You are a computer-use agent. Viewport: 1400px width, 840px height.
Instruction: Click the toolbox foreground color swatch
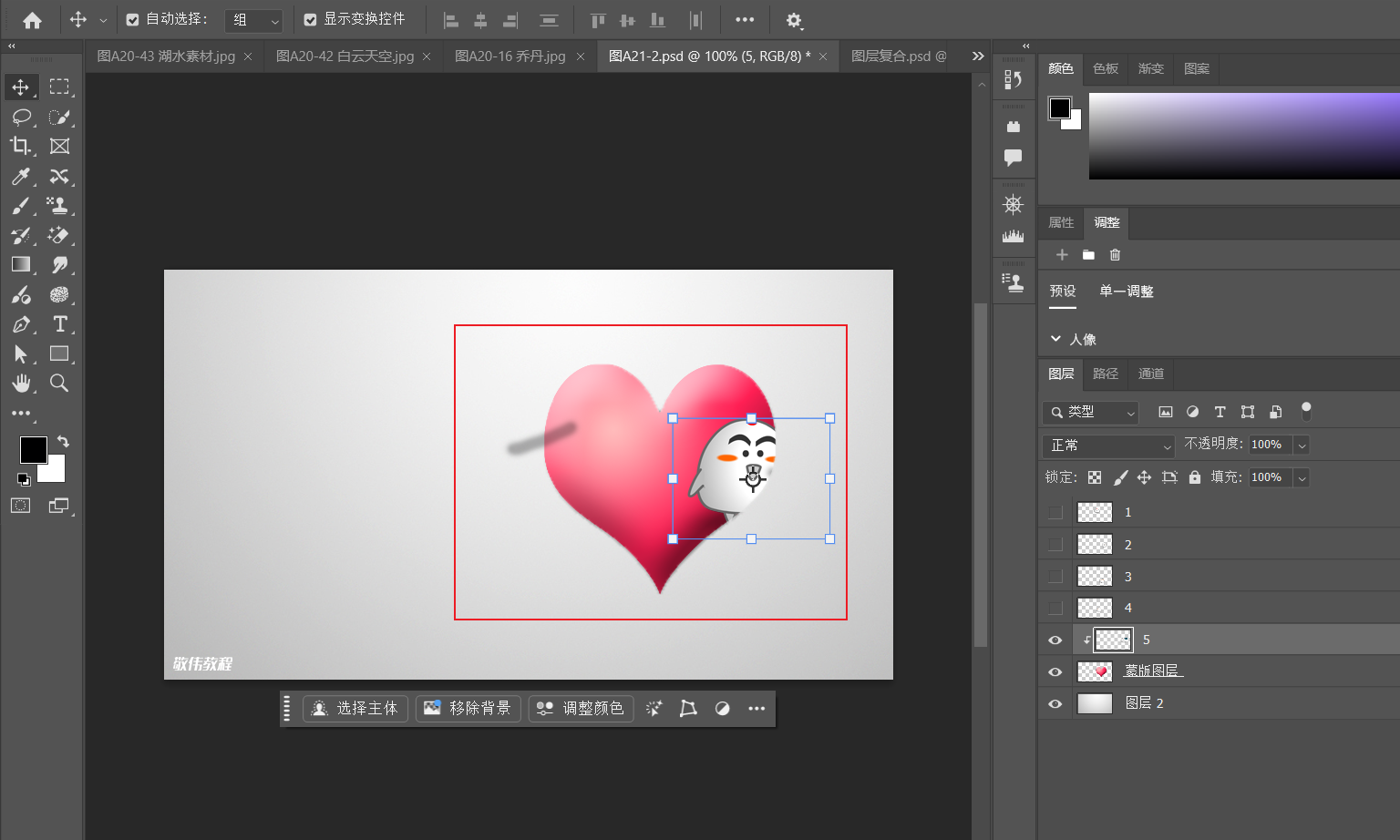[34, 449]
